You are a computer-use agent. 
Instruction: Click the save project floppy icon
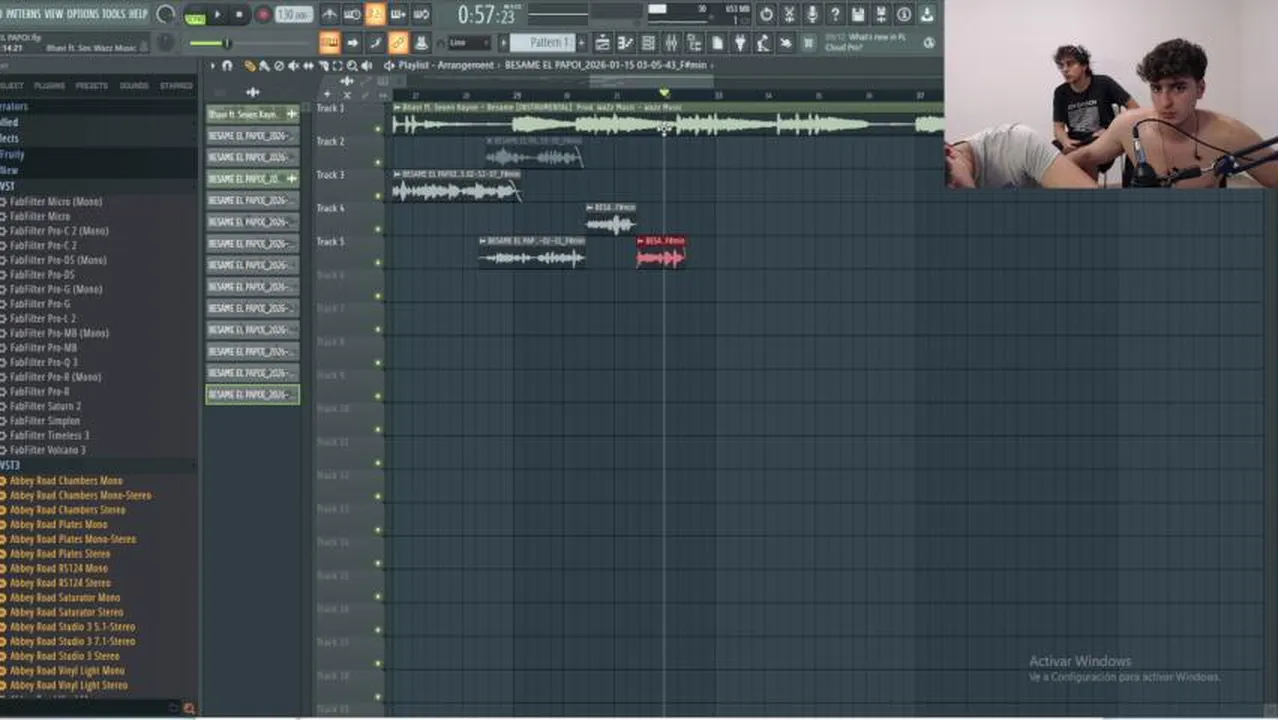[858, 14]
